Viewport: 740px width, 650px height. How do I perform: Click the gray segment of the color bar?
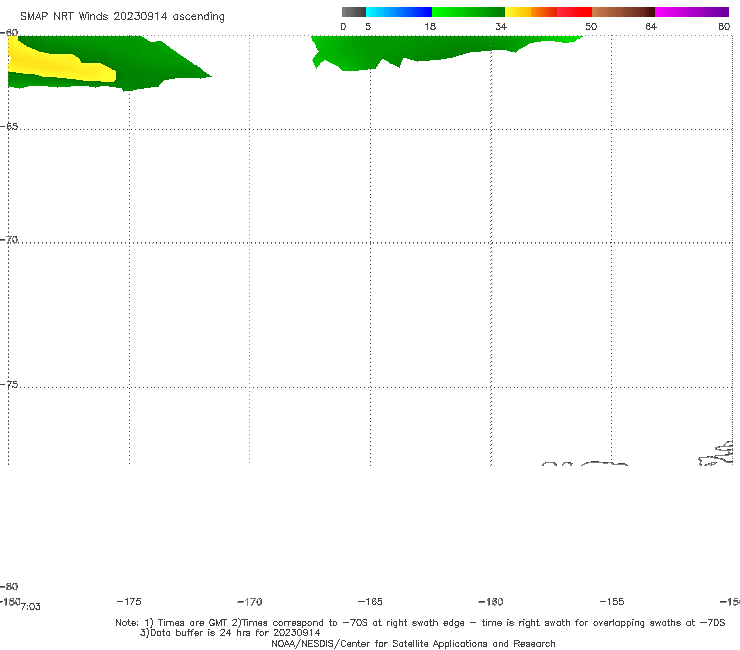(353, 12)
